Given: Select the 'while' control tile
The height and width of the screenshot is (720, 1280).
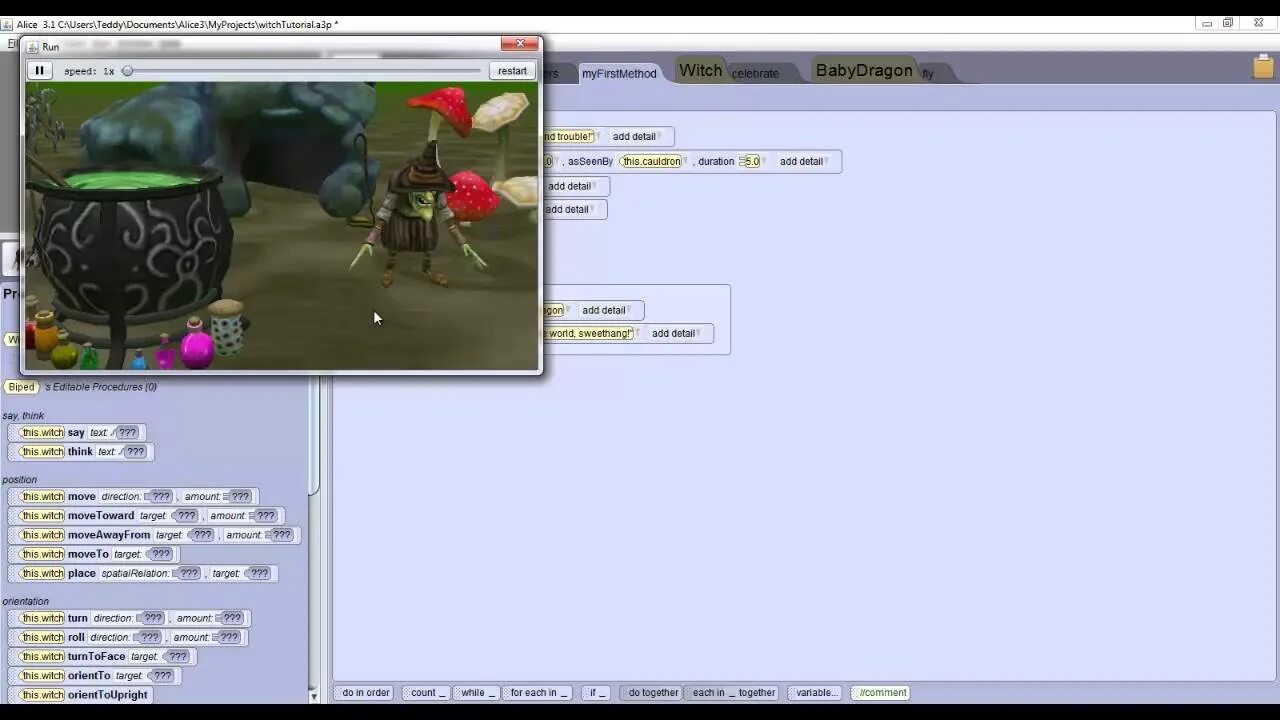Looking at the screenshot, I should (x=476, y=693).
